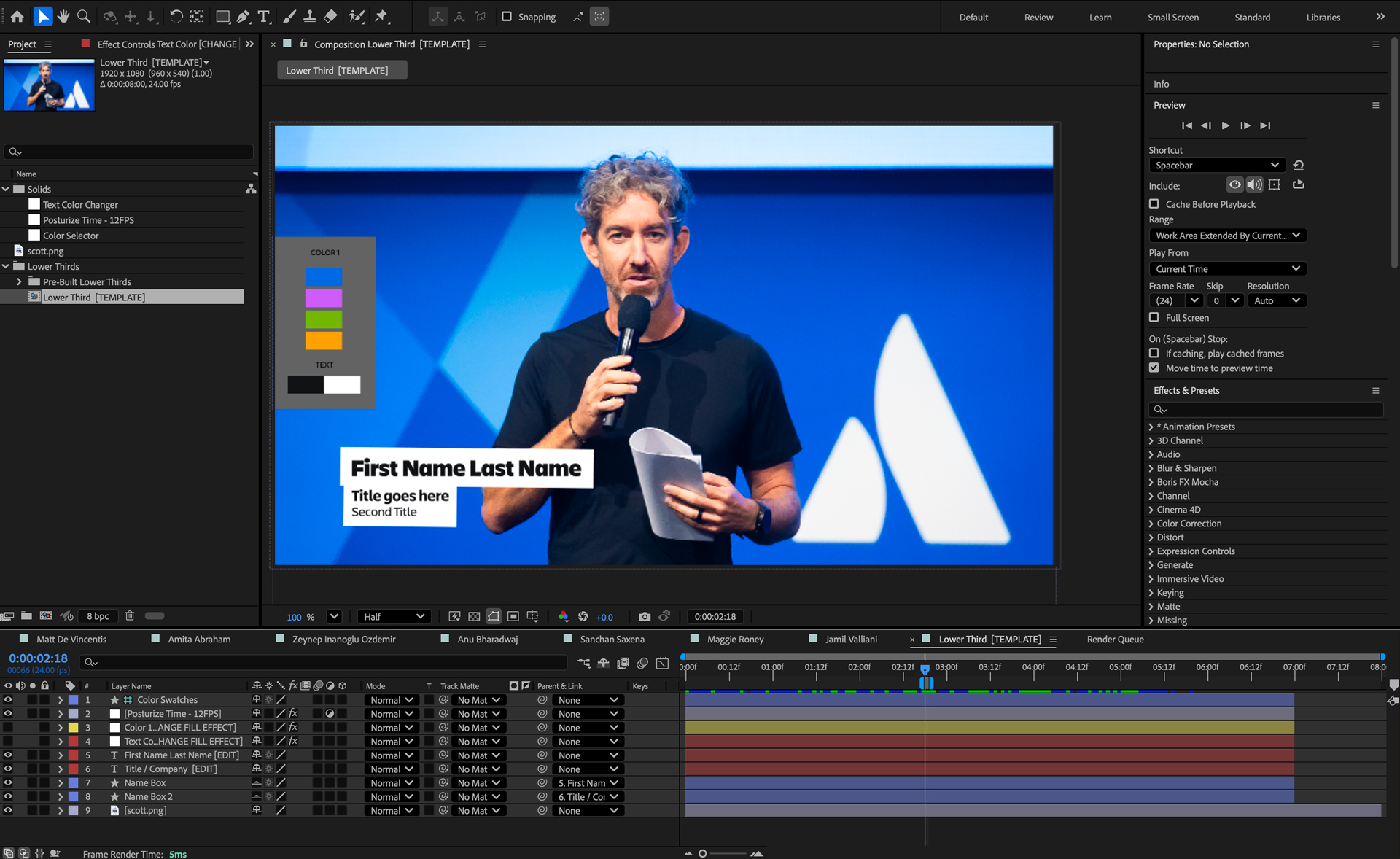Click the purple color swatch

[324, 298]
